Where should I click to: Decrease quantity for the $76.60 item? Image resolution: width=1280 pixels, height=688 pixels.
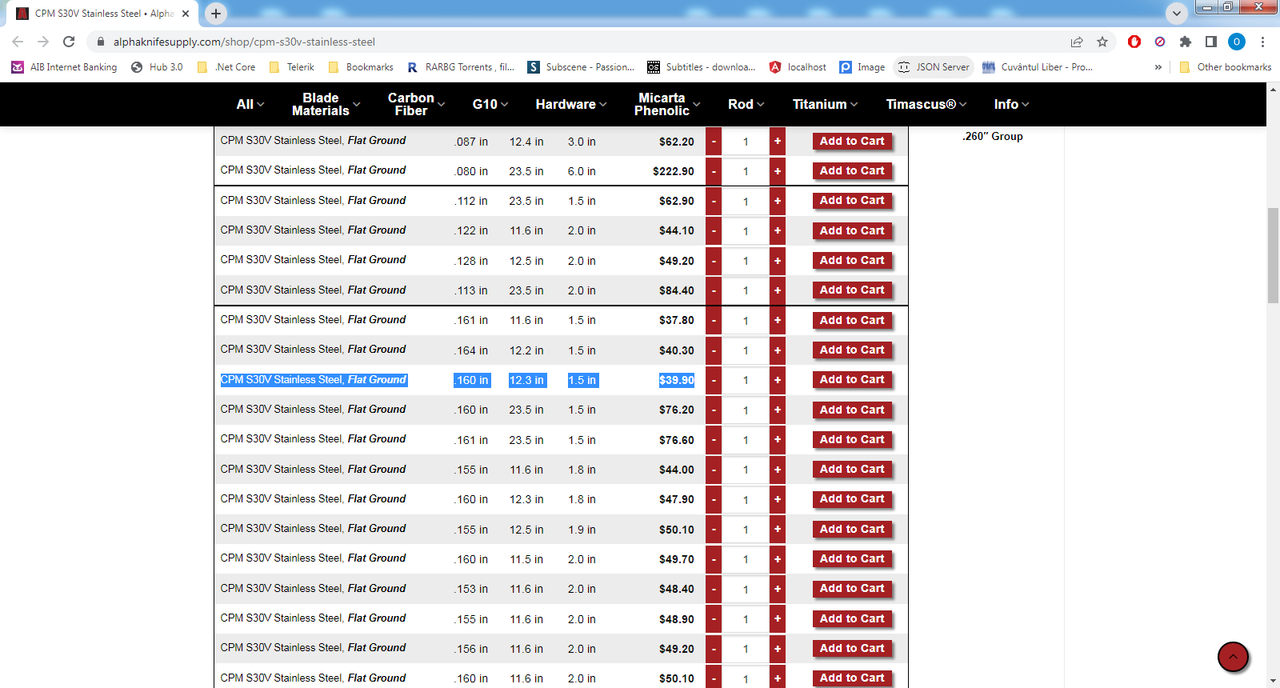[x=714, y=440]
